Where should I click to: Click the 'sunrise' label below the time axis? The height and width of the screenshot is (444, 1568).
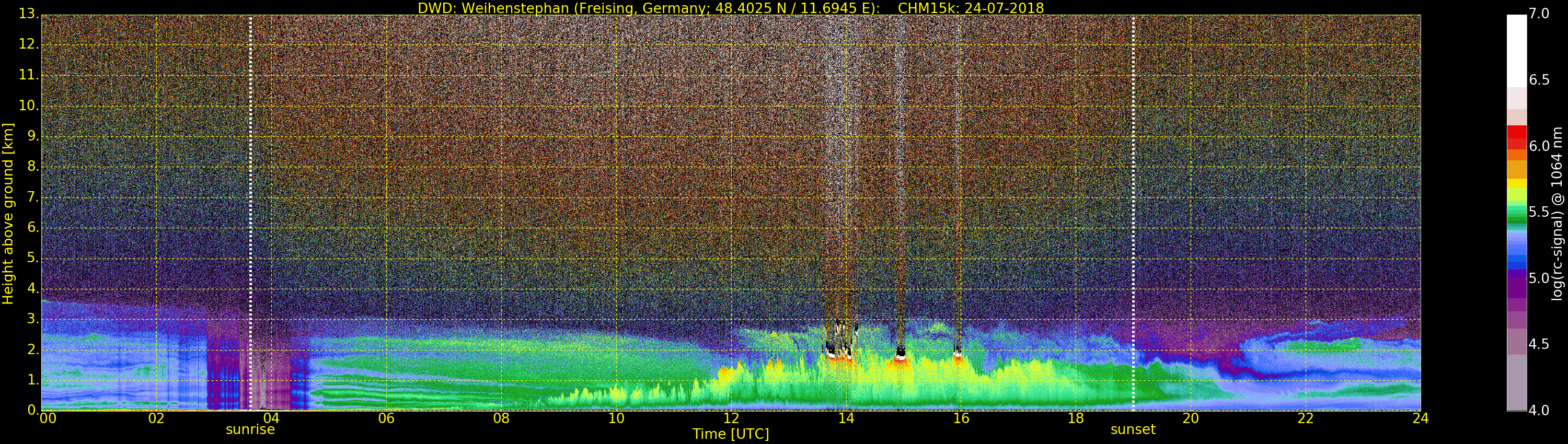pyautogui.click(x=250, y=429)
